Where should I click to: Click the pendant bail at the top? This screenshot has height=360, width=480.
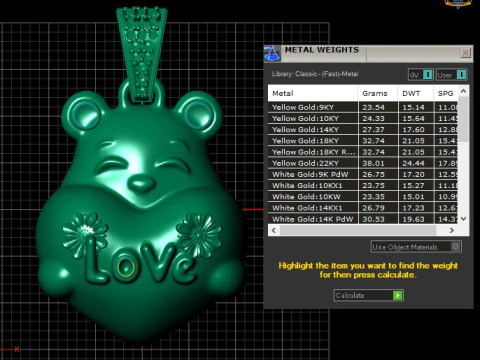[x=141, y=53]
